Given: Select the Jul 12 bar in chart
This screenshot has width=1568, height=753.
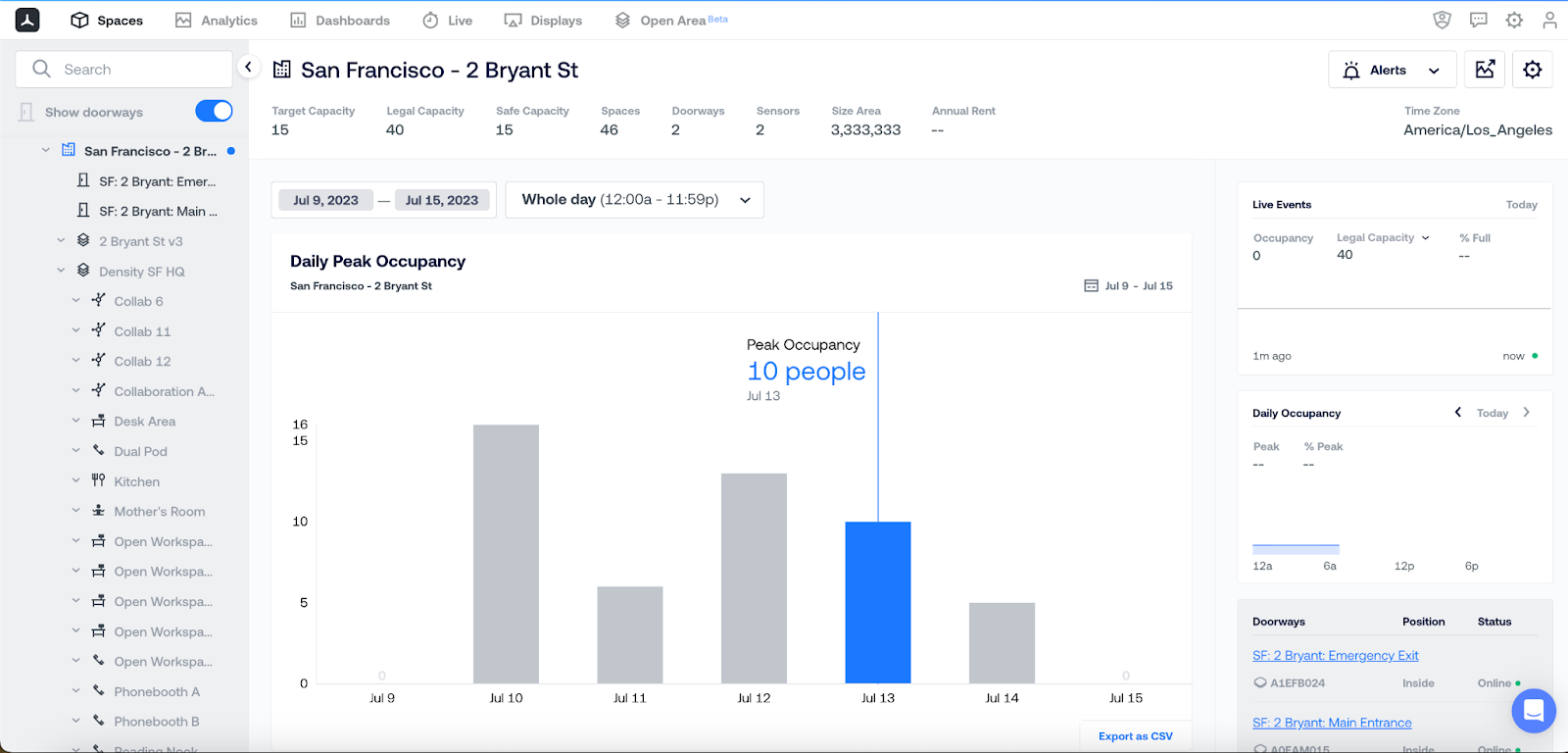Looking at the screenshot, I should [x=754, y=578].
